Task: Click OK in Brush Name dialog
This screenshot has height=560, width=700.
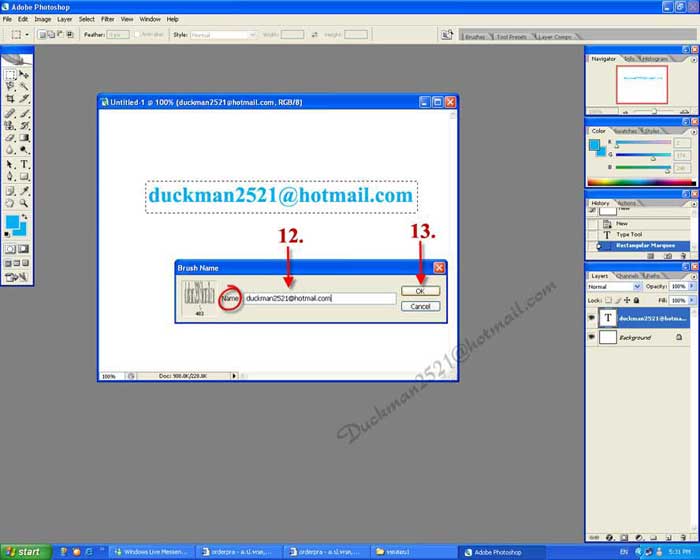Action: point(420,291)
